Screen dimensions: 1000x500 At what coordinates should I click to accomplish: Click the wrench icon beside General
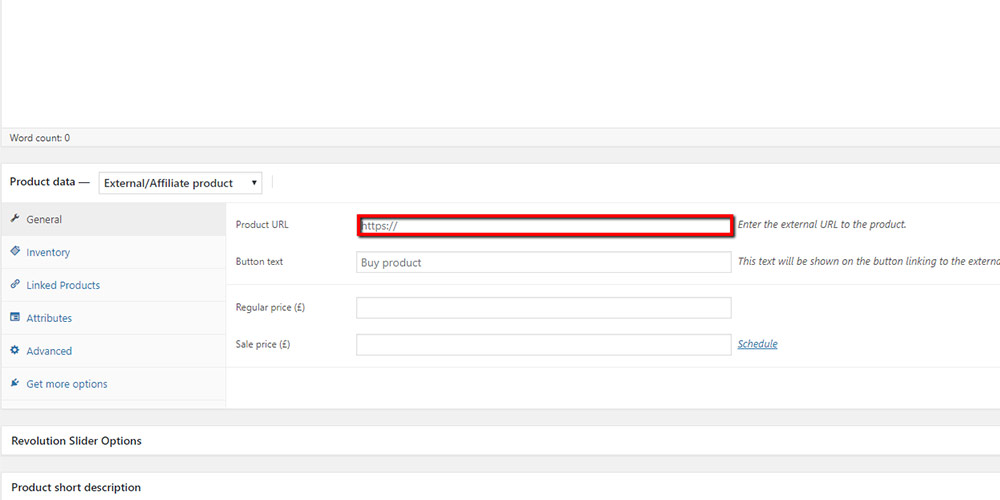click(15, 219)
